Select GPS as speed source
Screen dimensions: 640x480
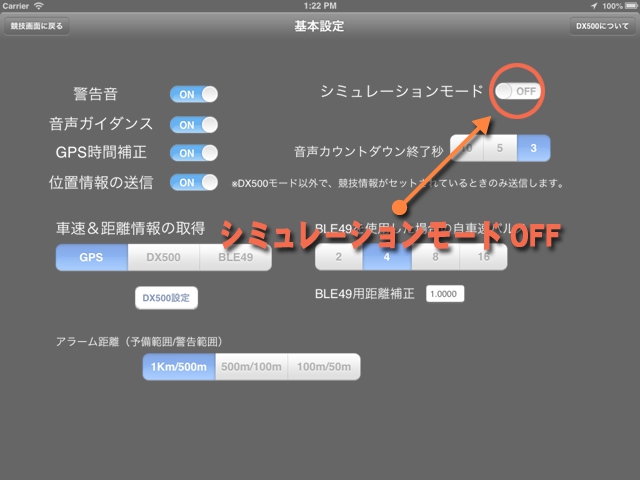pos(92,257)
